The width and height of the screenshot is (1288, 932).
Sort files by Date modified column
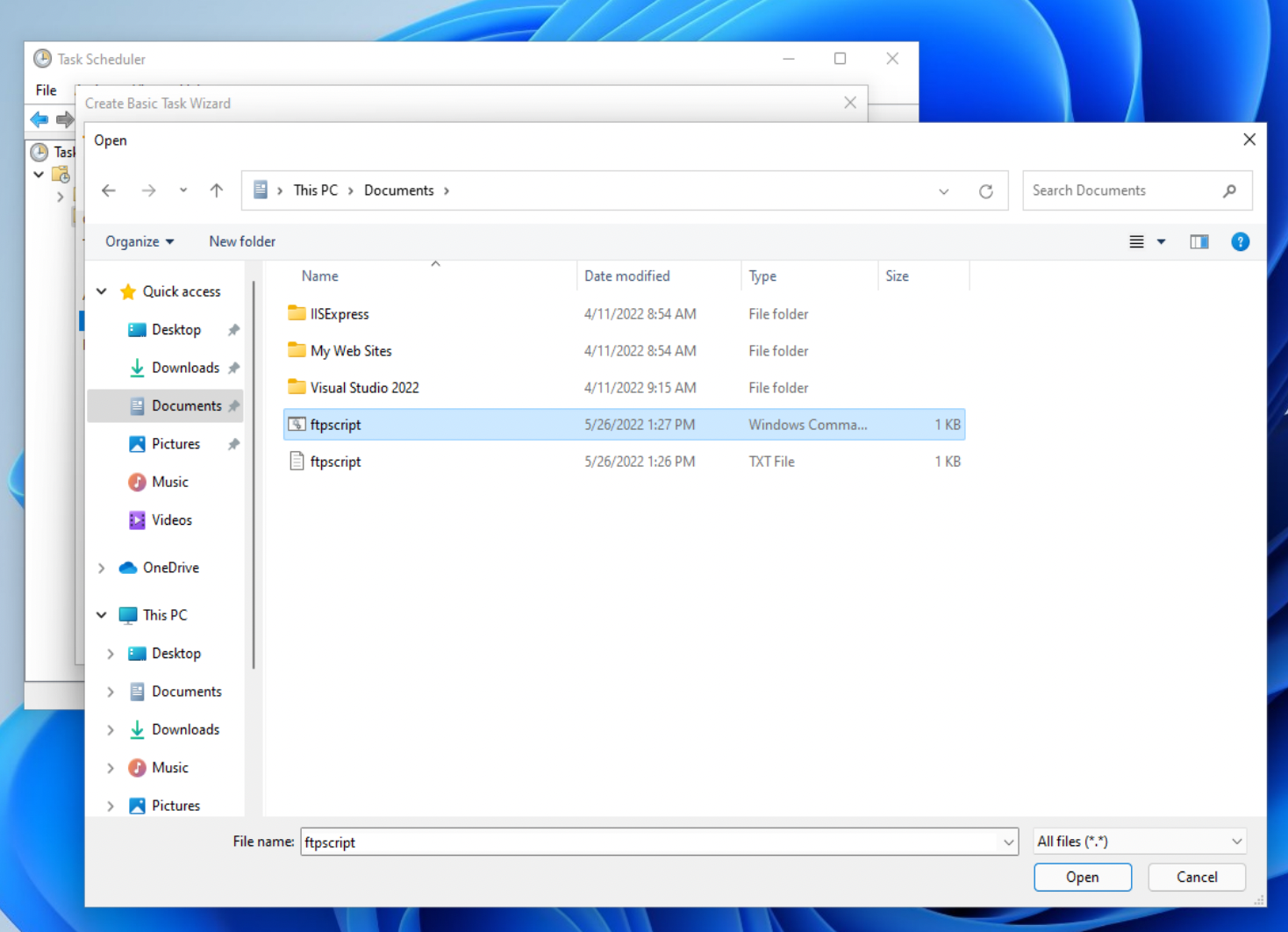click(x=626, y=276)
